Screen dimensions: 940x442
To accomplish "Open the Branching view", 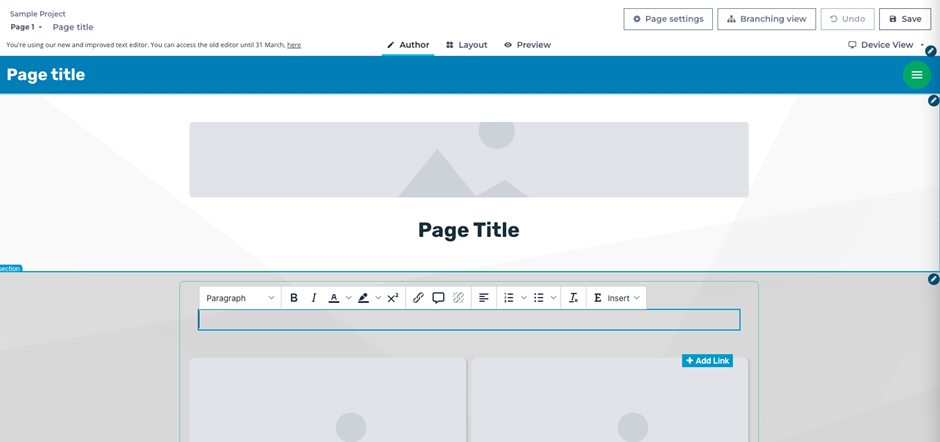I will [766, 19].
